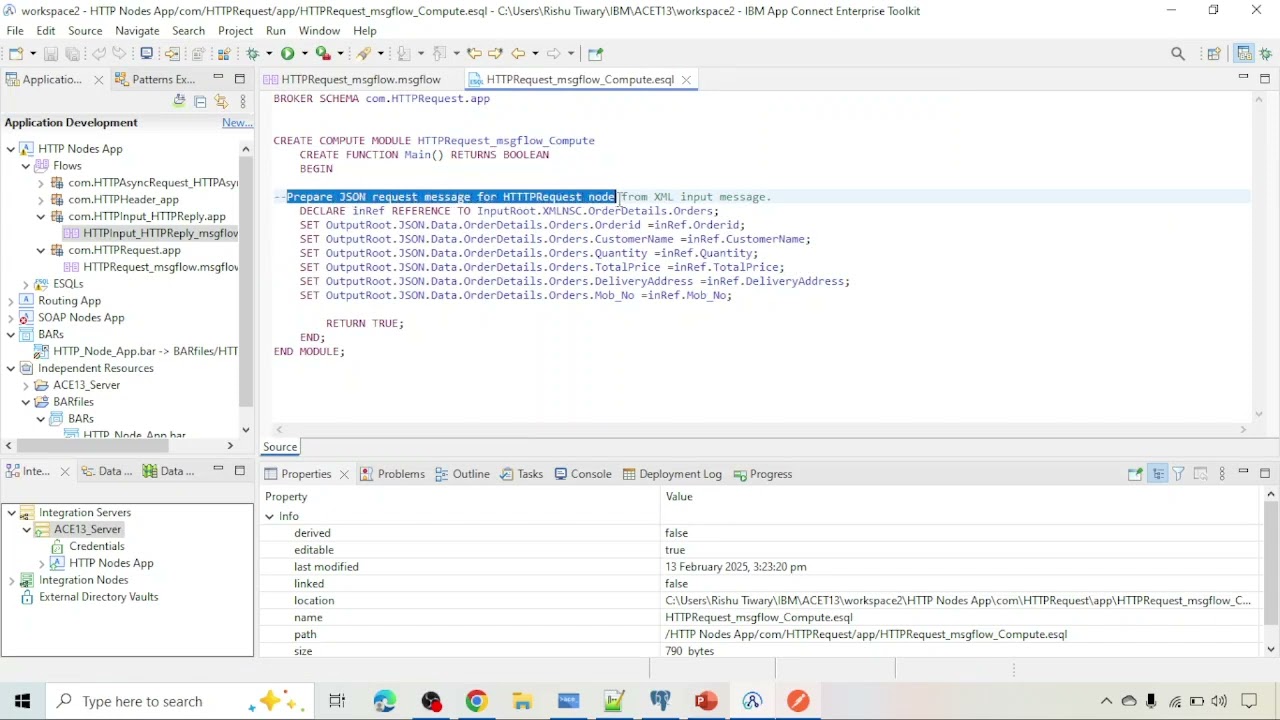Toggle Show Categories in Properties view
This screenshot has width=1280, height=720.
point(1157,474)
